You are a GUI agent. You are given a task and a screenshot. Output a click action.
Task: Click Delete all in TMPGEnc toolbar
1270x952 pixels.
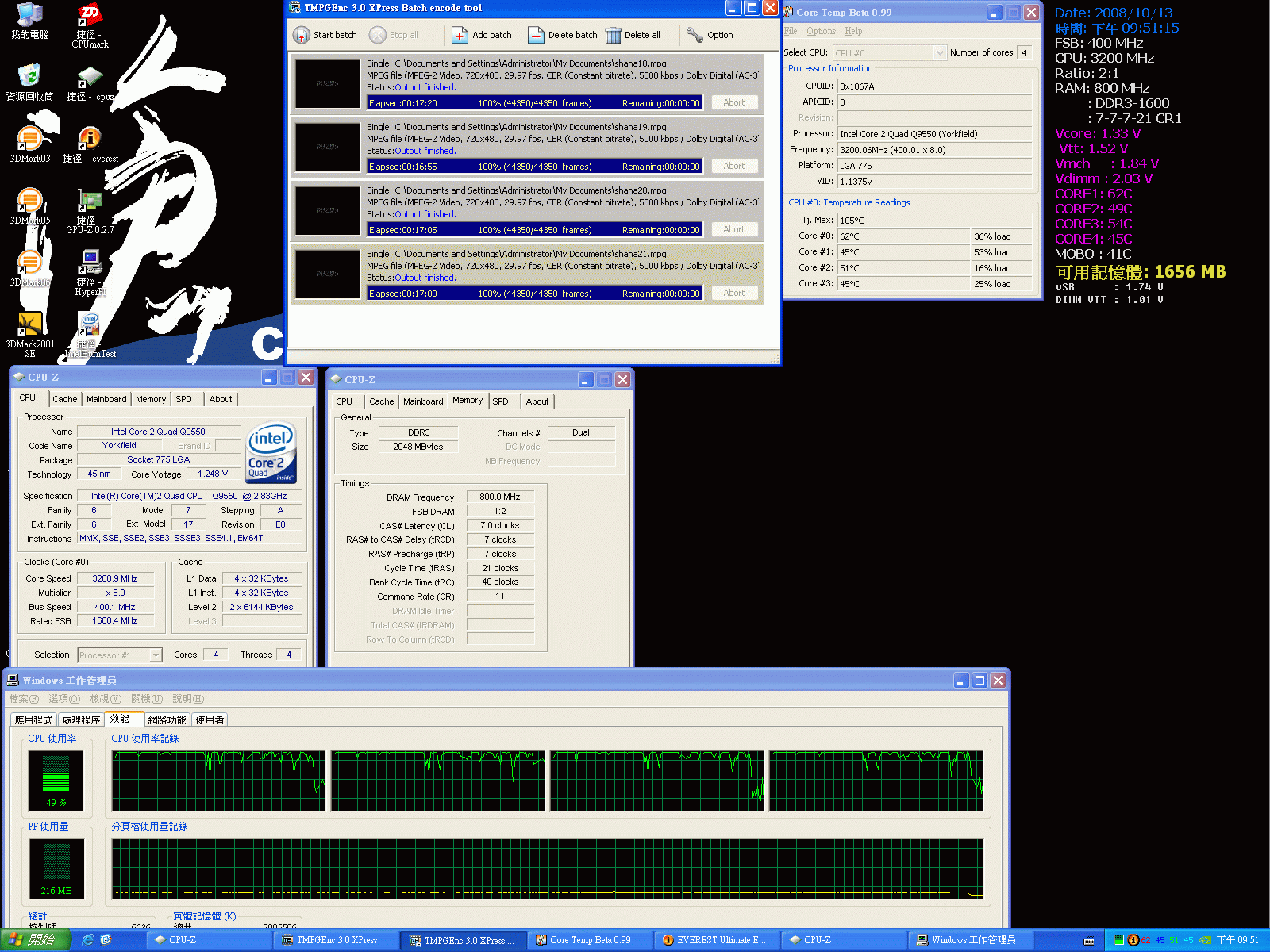pos(633,35)
